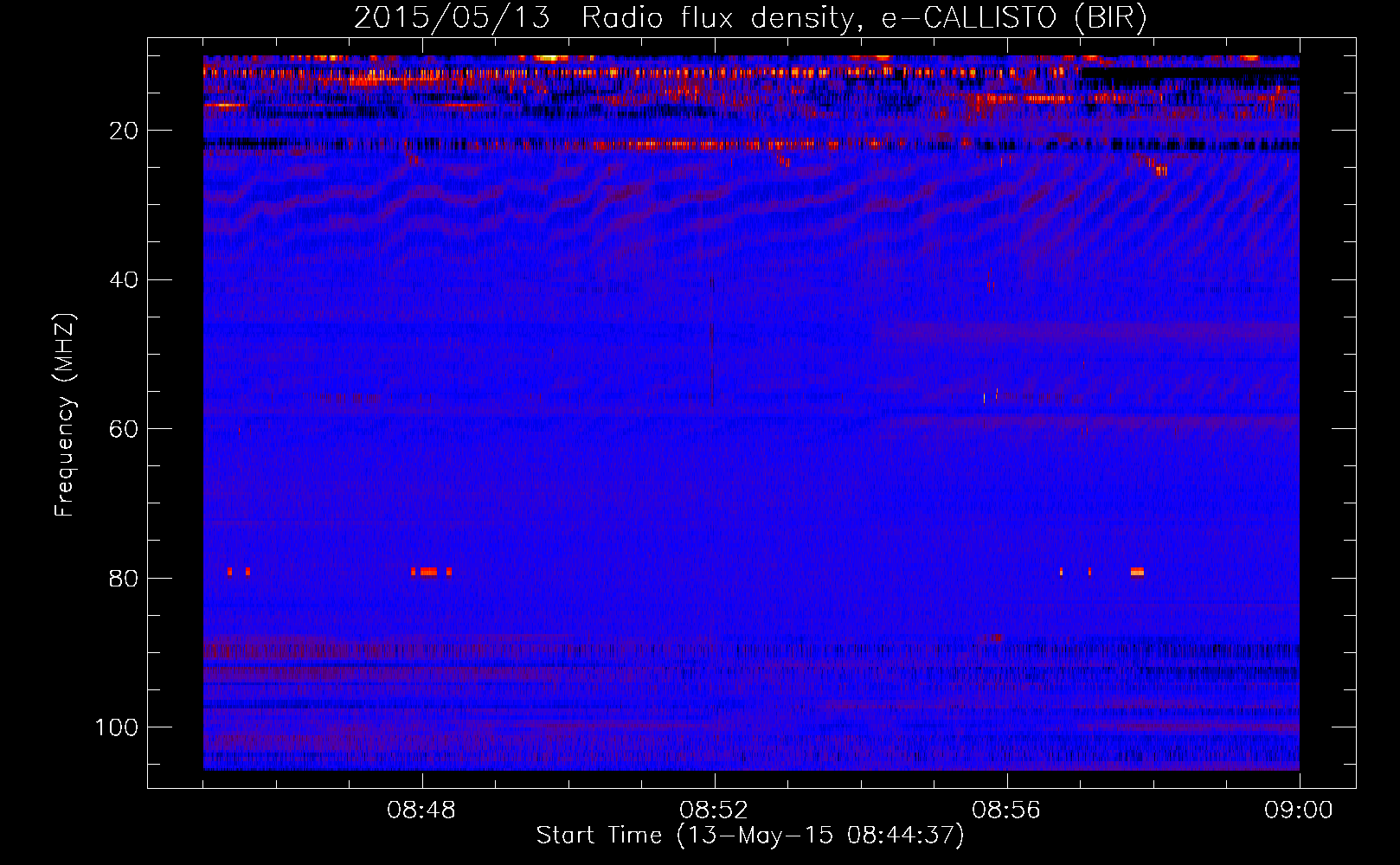The height and width of the screenshot is (865, 1400).
Task: Click the 40 frequency tick label
Action: coord(125,280)
